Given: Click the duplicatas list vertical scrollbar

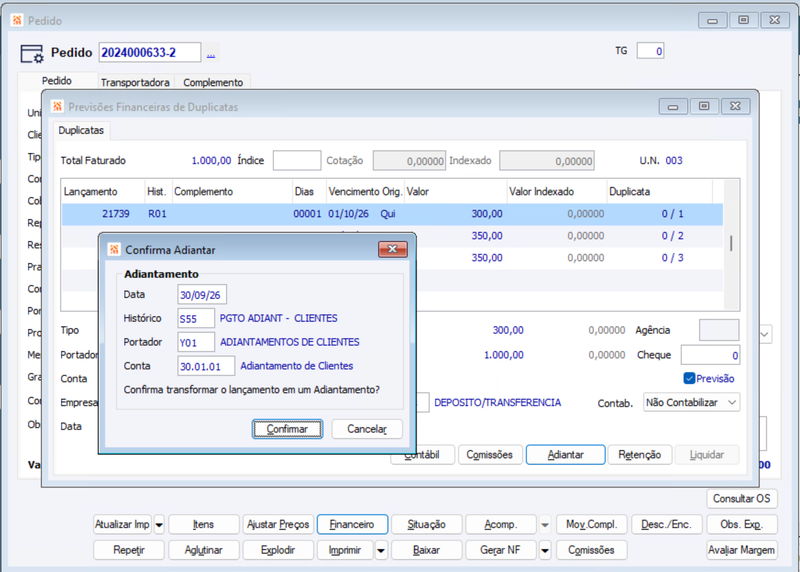Looking at the screenshot, I should pyautogui.click(x=731, y=244).
